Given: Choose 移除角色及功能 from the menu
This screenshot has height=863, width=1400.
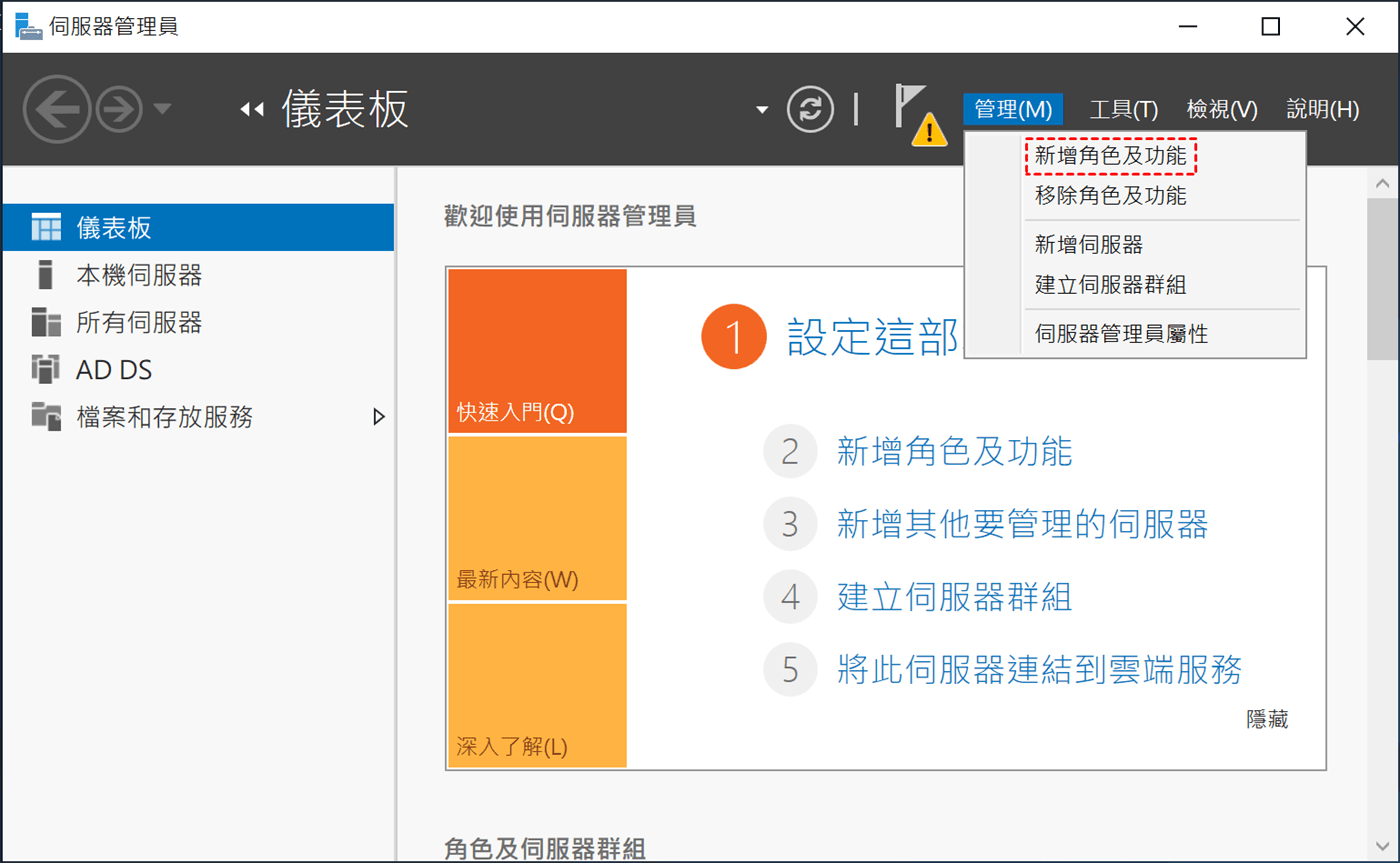Looking at the screenshot, I should coord(1110,196).
